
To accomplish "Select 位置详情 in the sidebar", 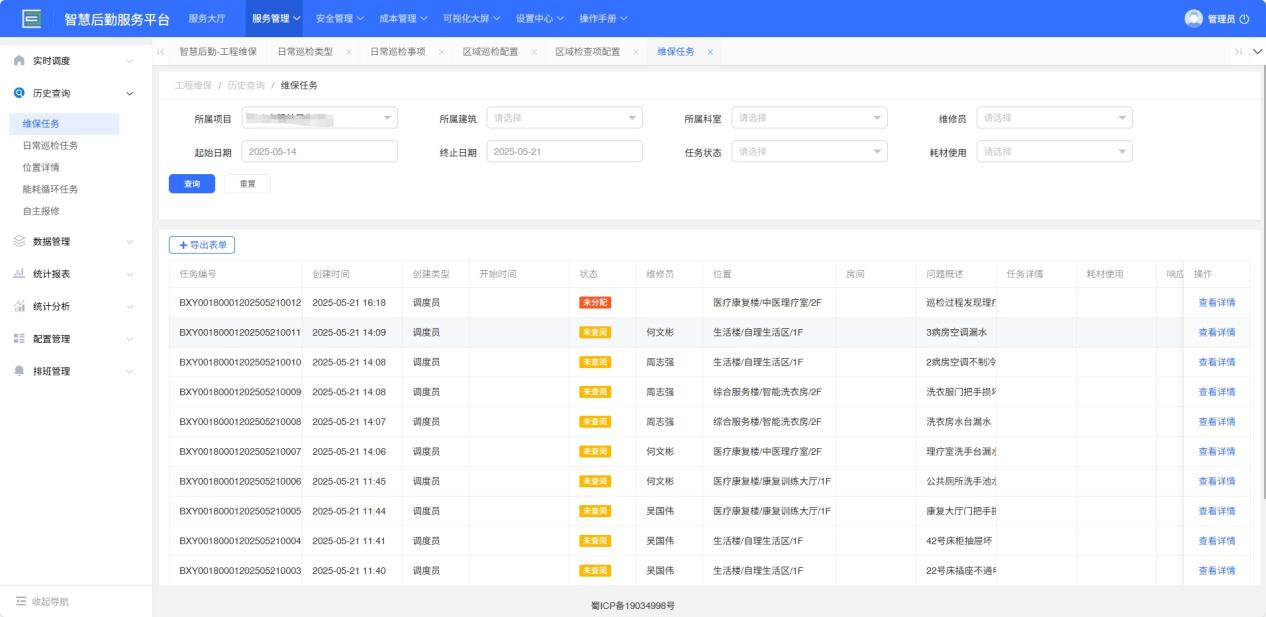I will click(43, 167).
